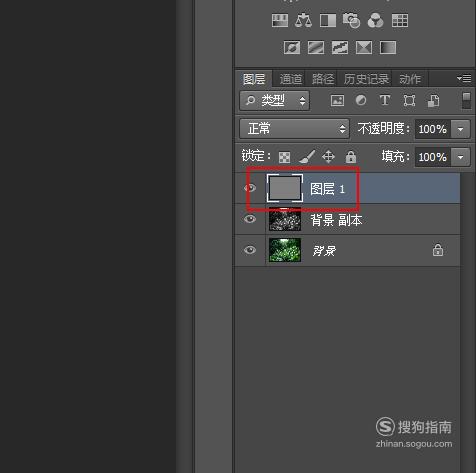Select the layer named 背景 副本
The image size is (476, 473).
coord(347,219)
